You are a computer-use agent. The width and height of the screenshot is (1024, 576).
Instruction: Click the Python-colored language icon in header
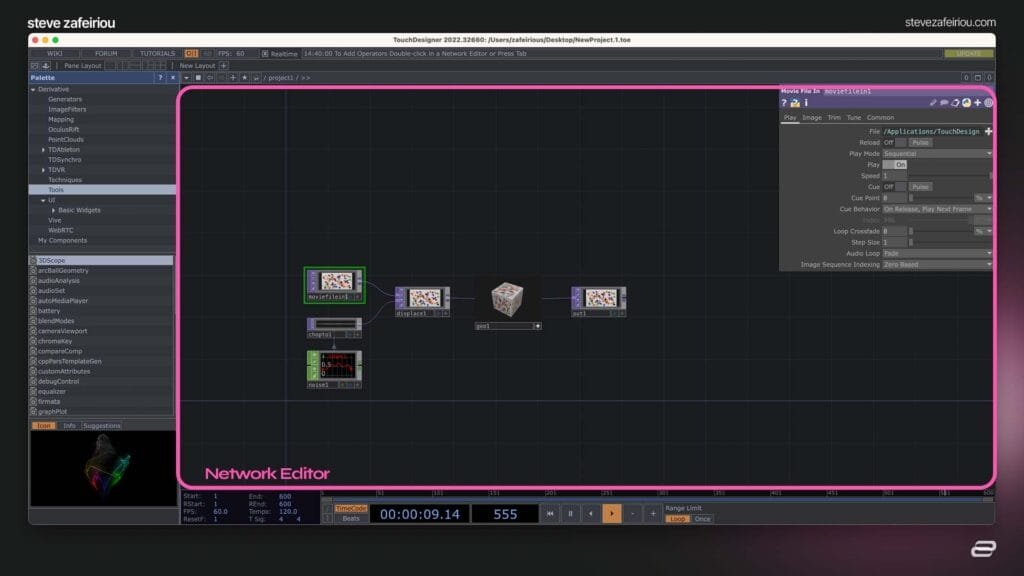click(966, 103)
